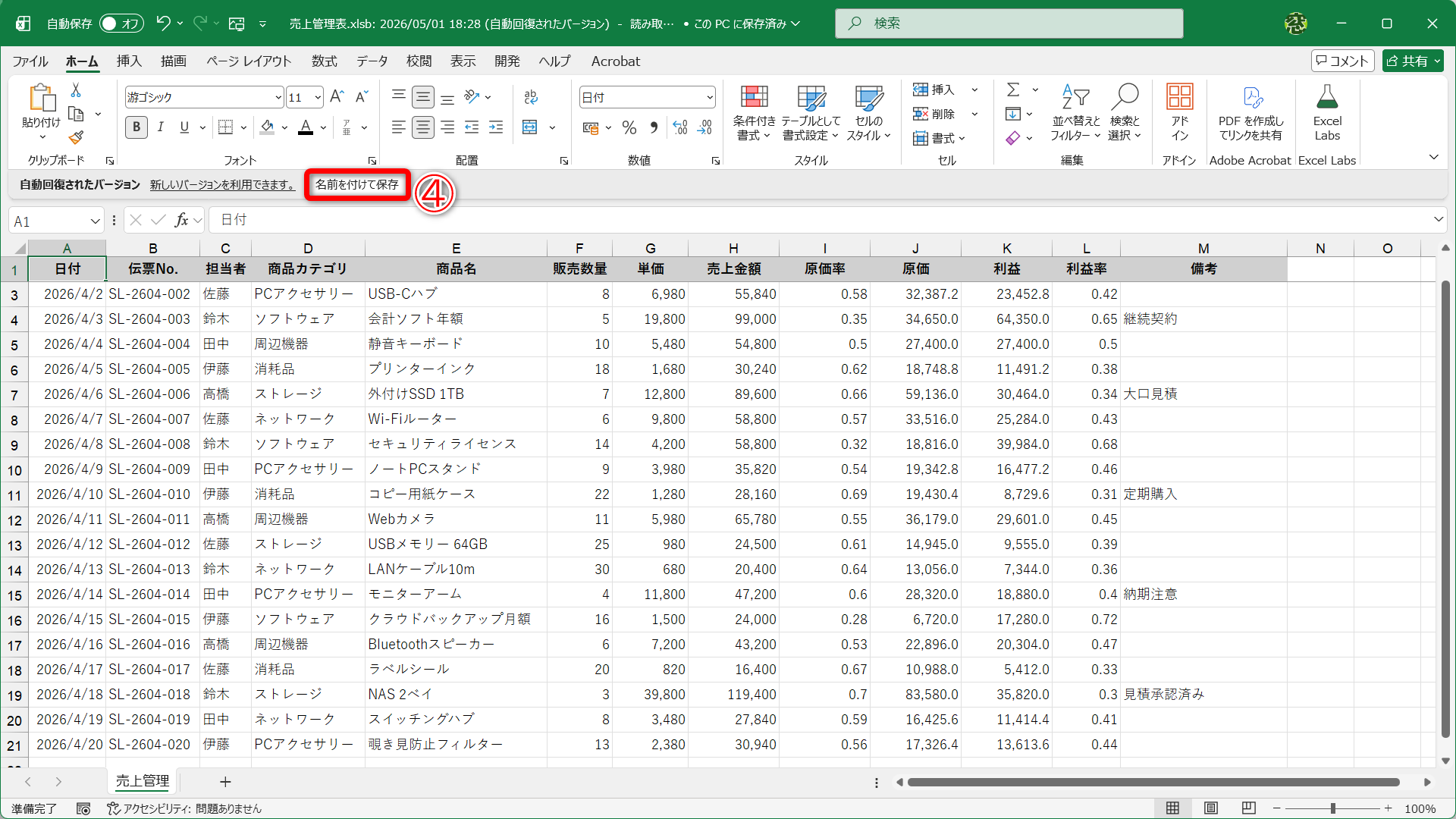Click the fill color bucket icon

coord(267,127)
